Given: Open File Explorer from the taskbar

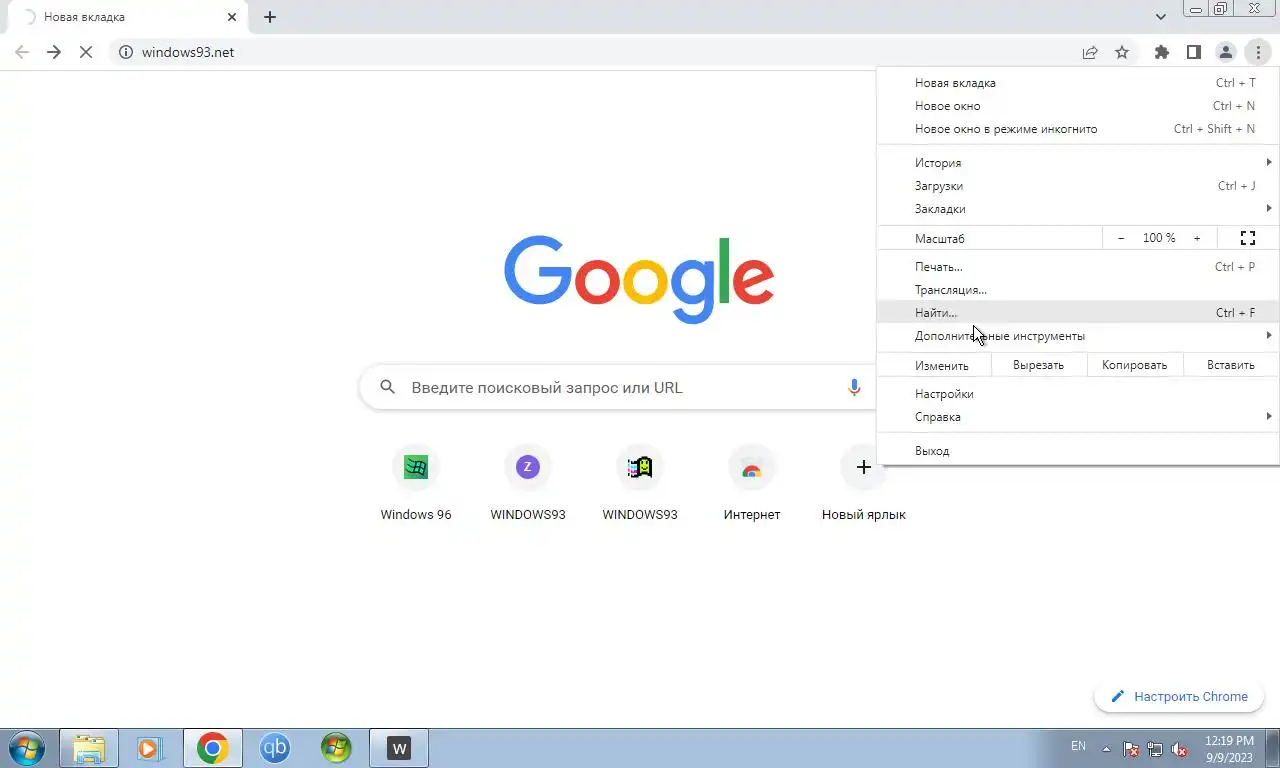Looking at the screenshot, I should tap(89, 748).
